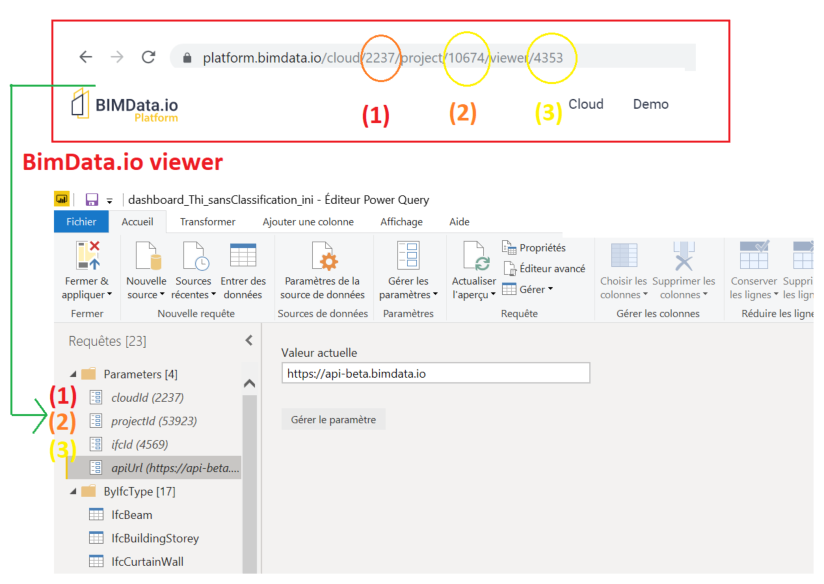Open the Fichier tab
Screen dimensions: 824x584
pyautogui.click(x=81, y=222)
